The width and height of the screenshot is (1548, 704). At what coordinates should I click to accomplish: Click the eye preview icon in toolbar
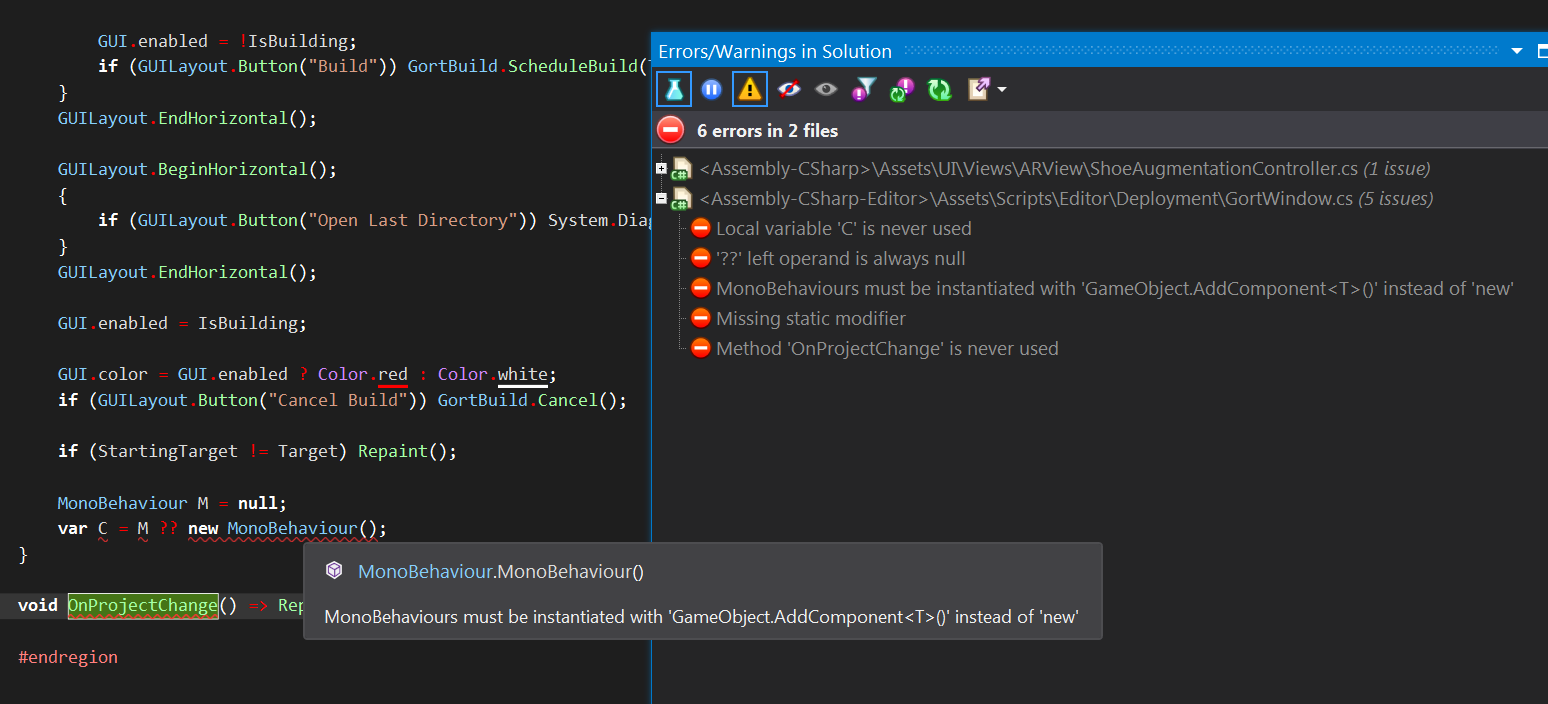(825, 88)
